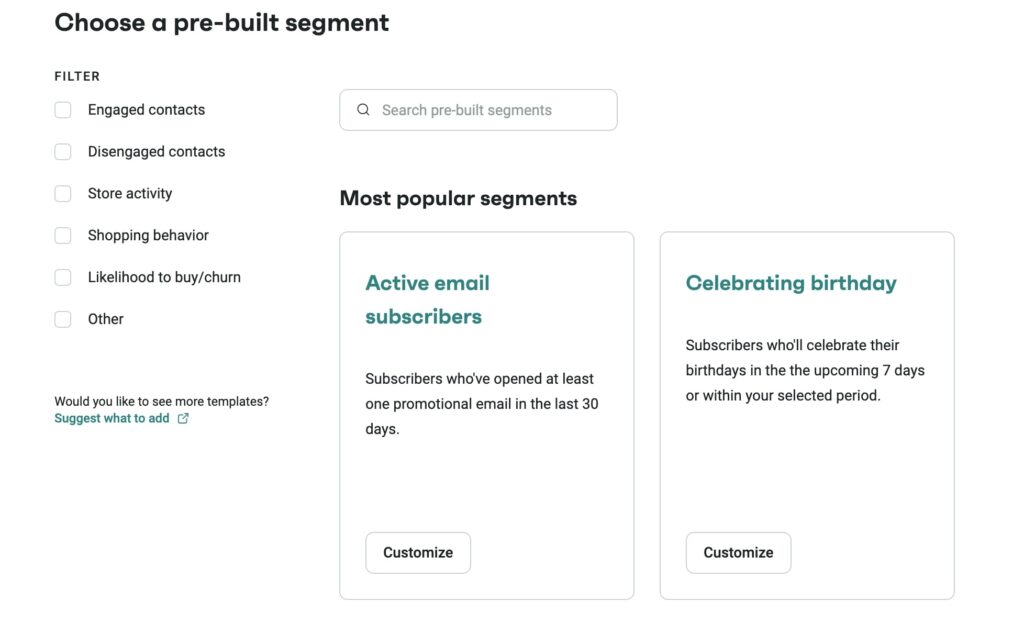Image resolution: width=1024 pixels, height=623 pixels.
Task: Click Customize under Active email subscribers
Action: pos(418,552)
